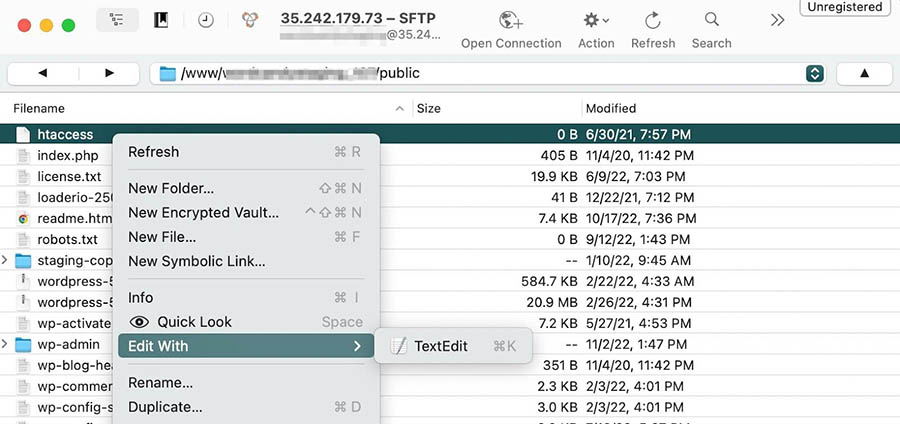Click the Open Connection globe icon

511,21
